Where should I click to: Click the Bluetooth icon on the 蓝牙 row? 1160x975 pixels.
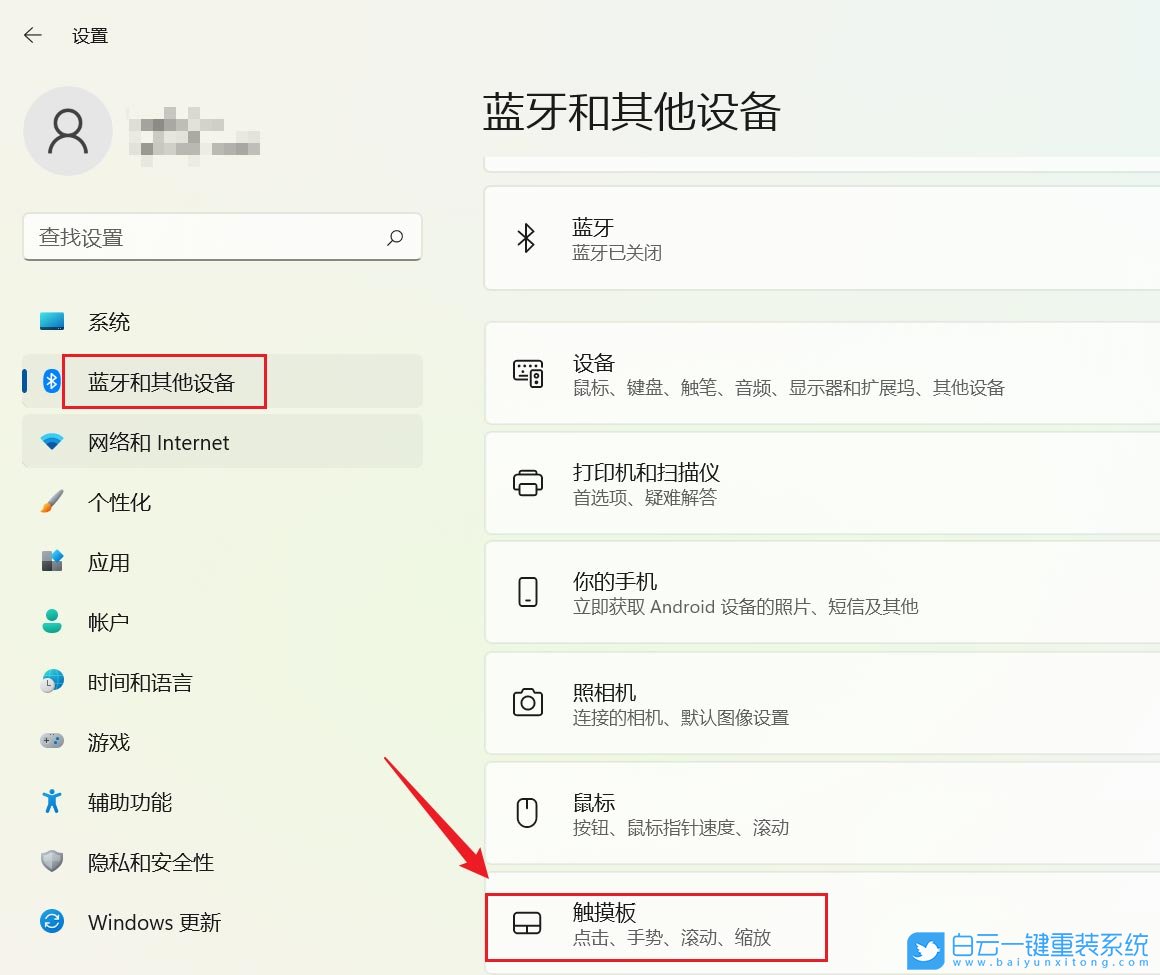coord(528,238)
